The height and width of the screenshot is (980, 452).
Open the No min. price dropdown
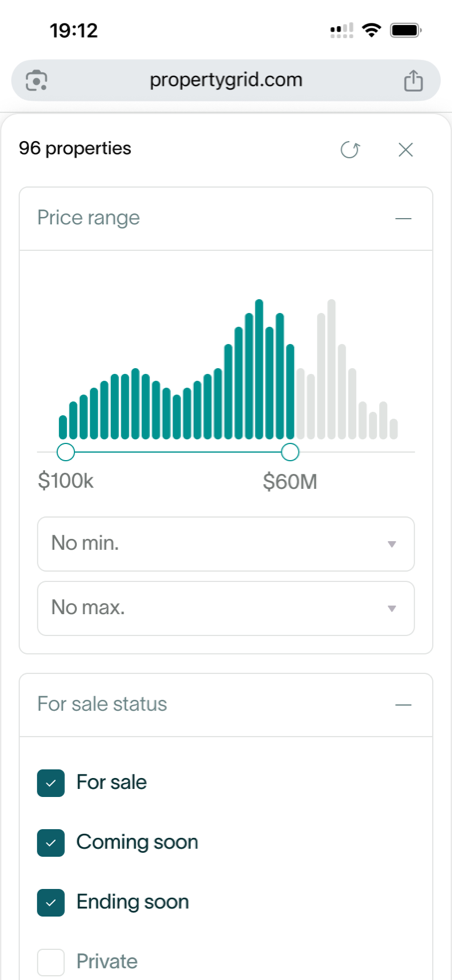[x=226, y=544]
